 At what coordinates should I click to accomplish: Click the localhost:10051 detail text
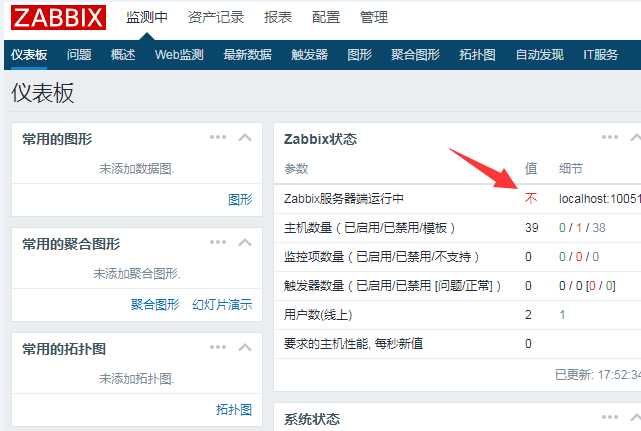[600, 199]
